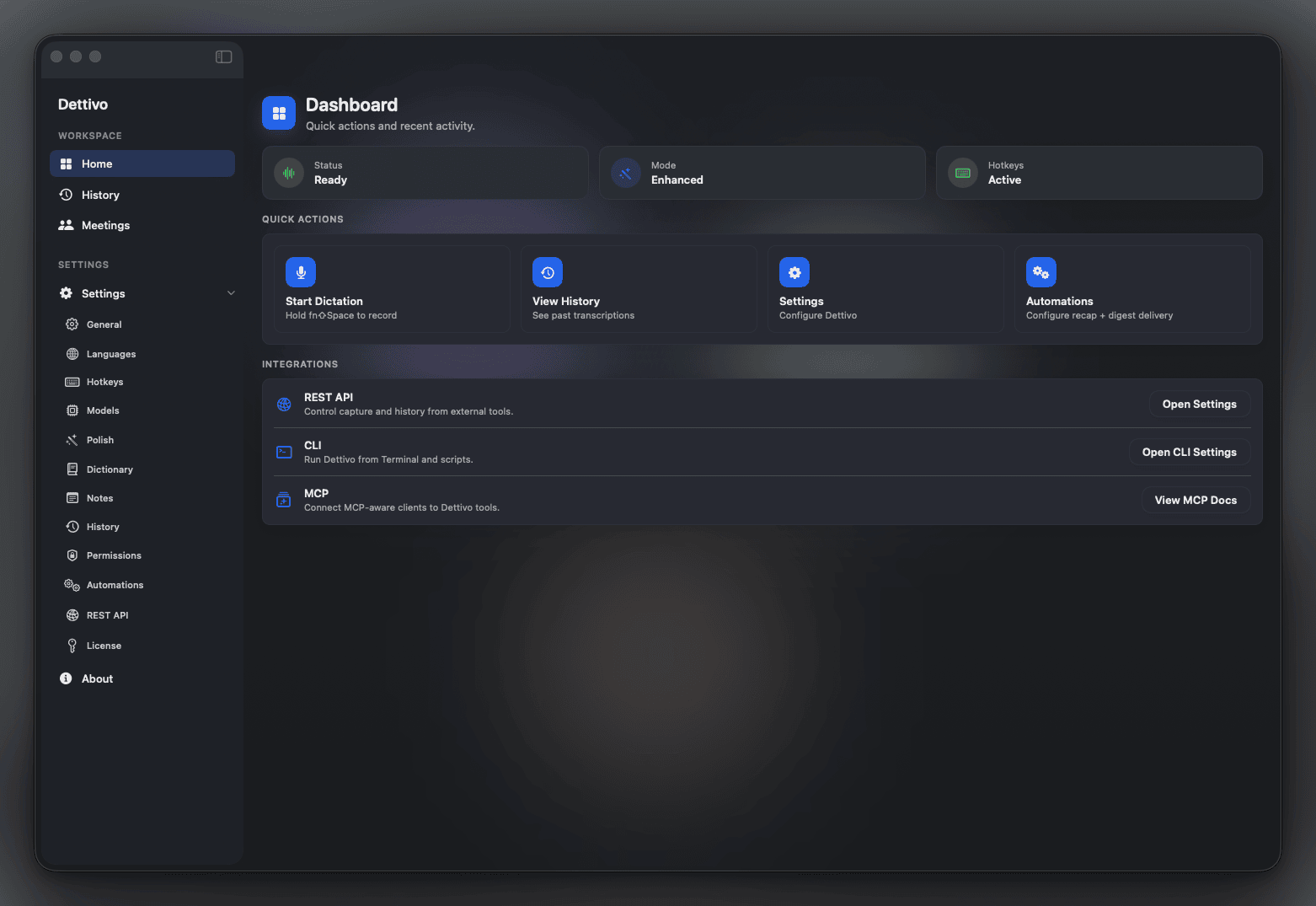Click 'Quick actions and recent activity.' subtitle

click(390, 126)
